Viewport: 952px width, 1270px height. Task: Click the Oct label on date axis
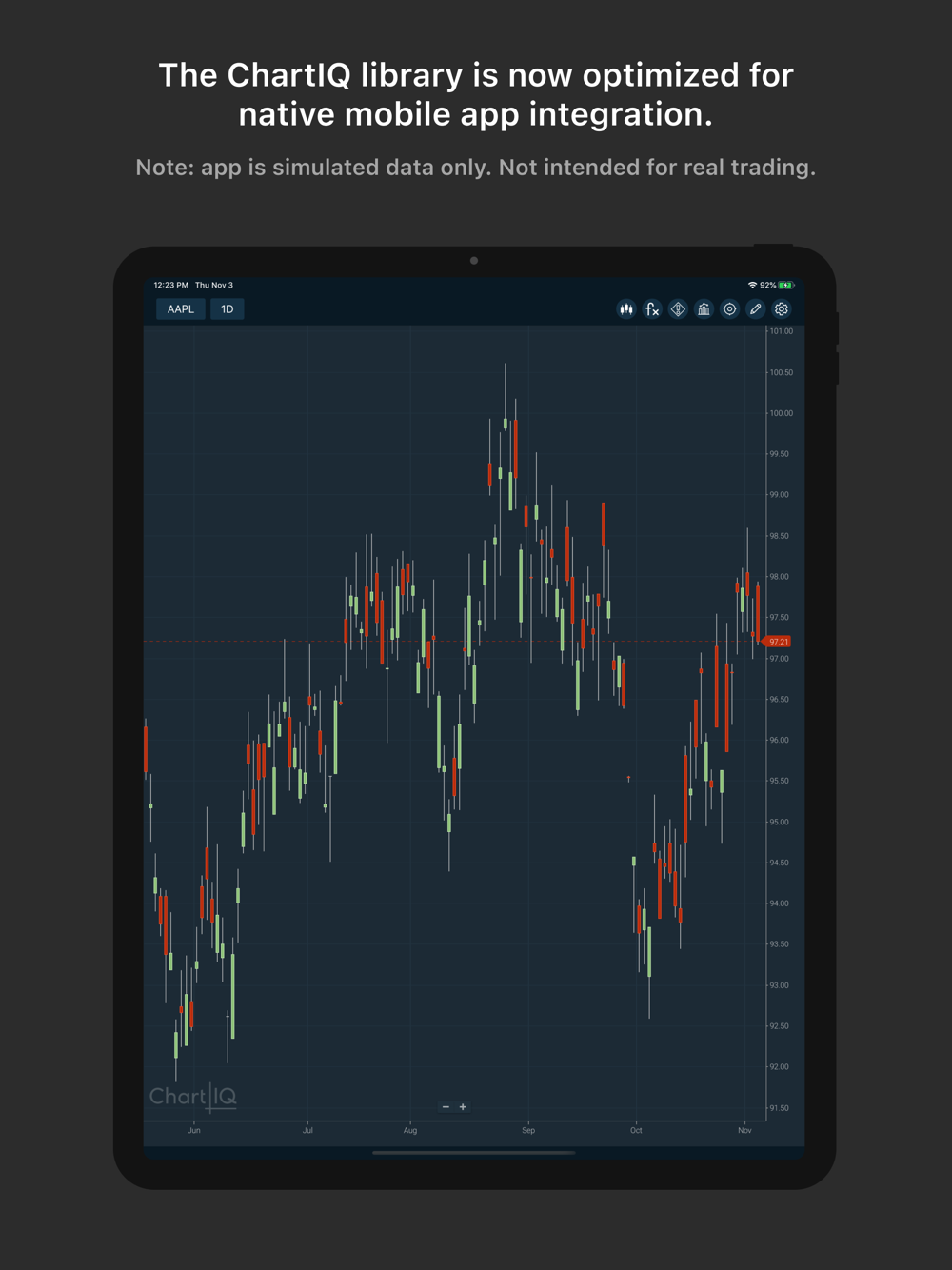(636, 1131)
